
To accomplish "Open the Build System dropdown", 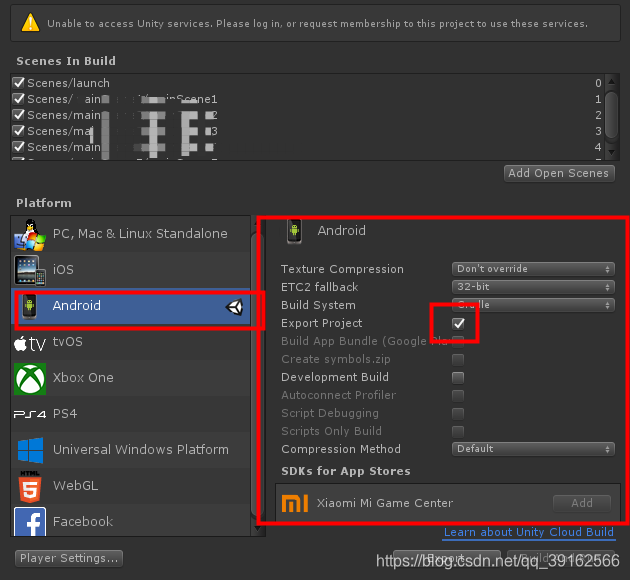I will [533, 305].
